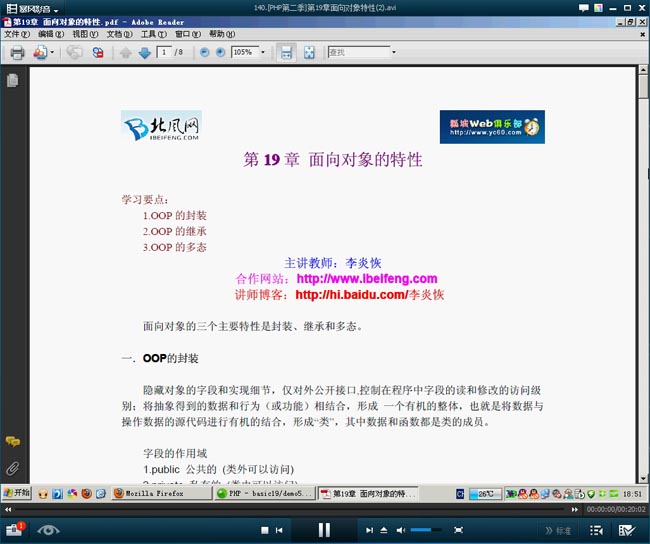
Task: Click the vertical scrollbar thumb
Action: pyautogui.click(x=643, y=86)
